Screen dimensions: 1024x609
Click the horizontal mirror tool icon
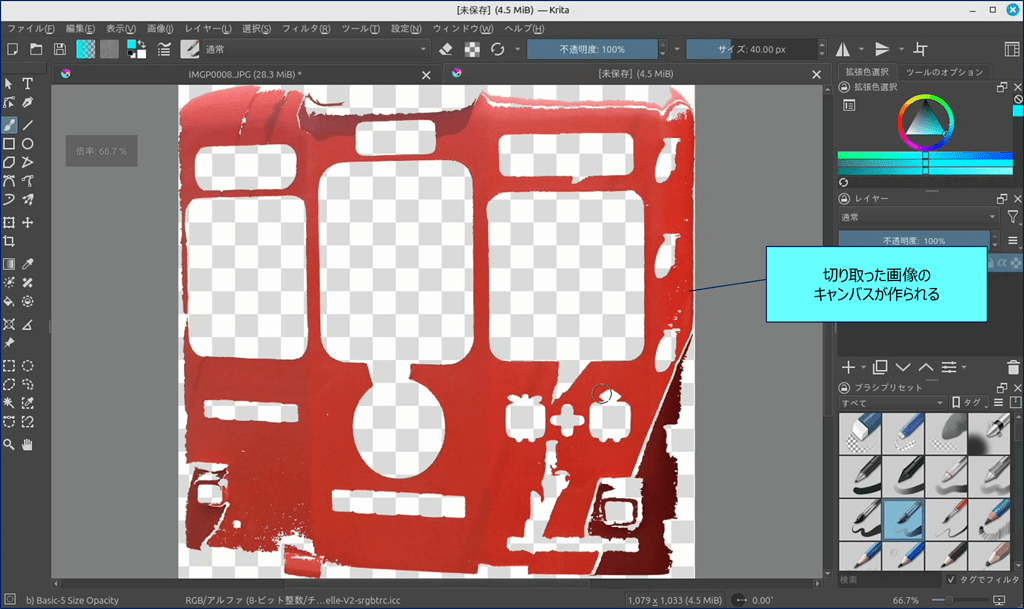coord(843,49)
